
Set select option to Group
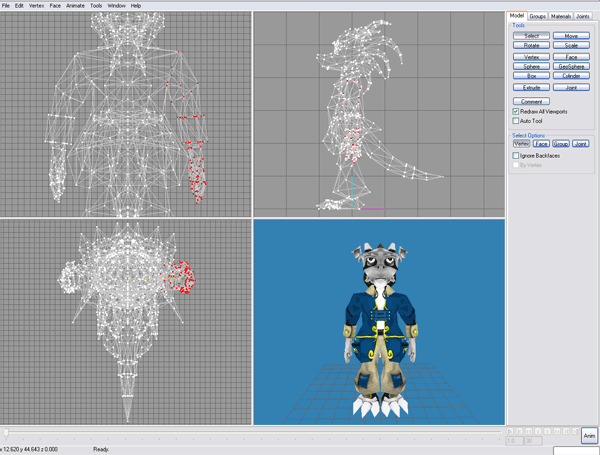click(561, 144)
